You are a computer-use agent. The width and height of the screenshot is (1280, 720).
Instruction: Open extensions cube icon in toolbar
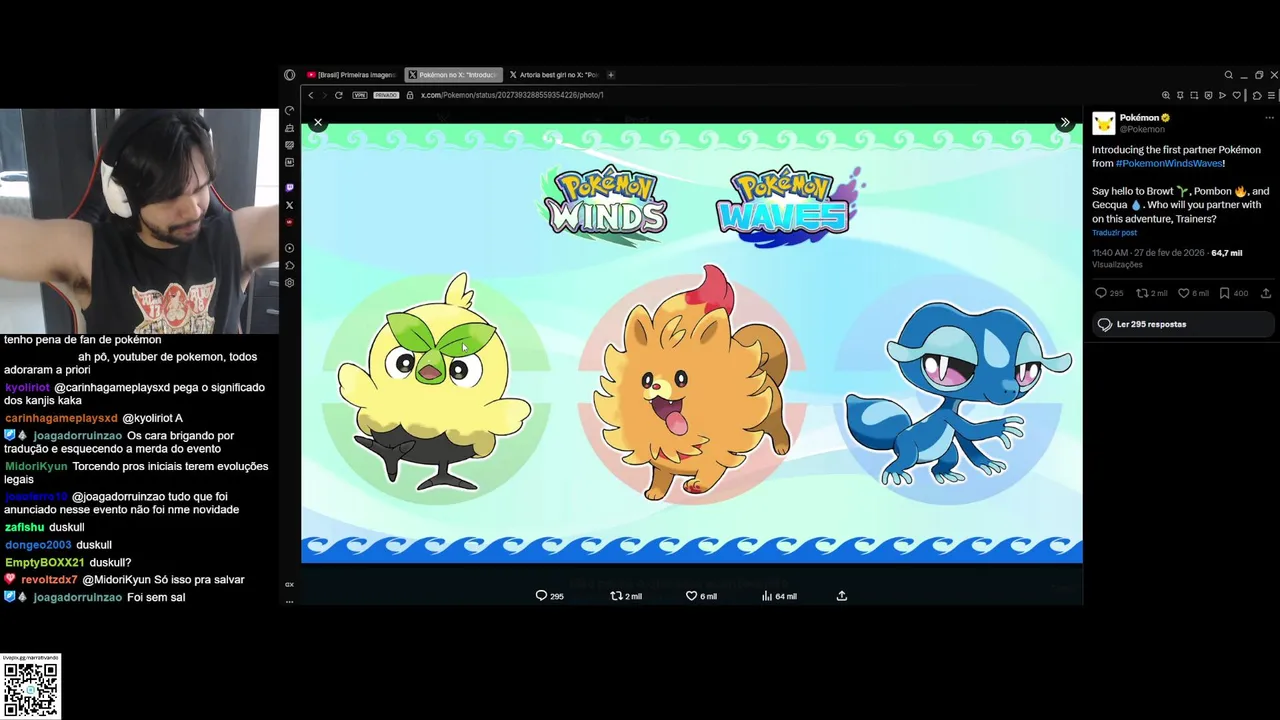coord(1257,95)
